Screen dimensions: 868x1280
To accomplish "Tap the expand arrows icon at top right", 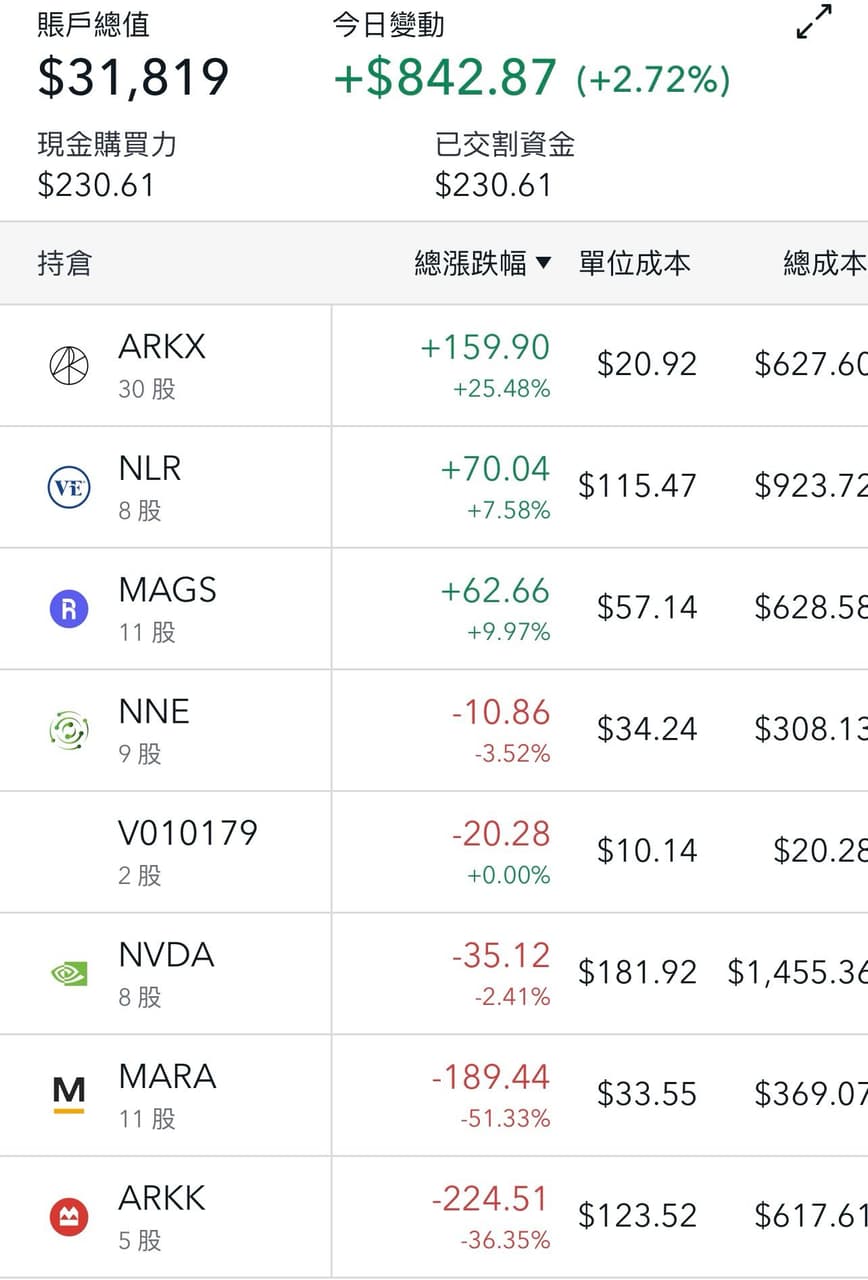I will (814, 22).
